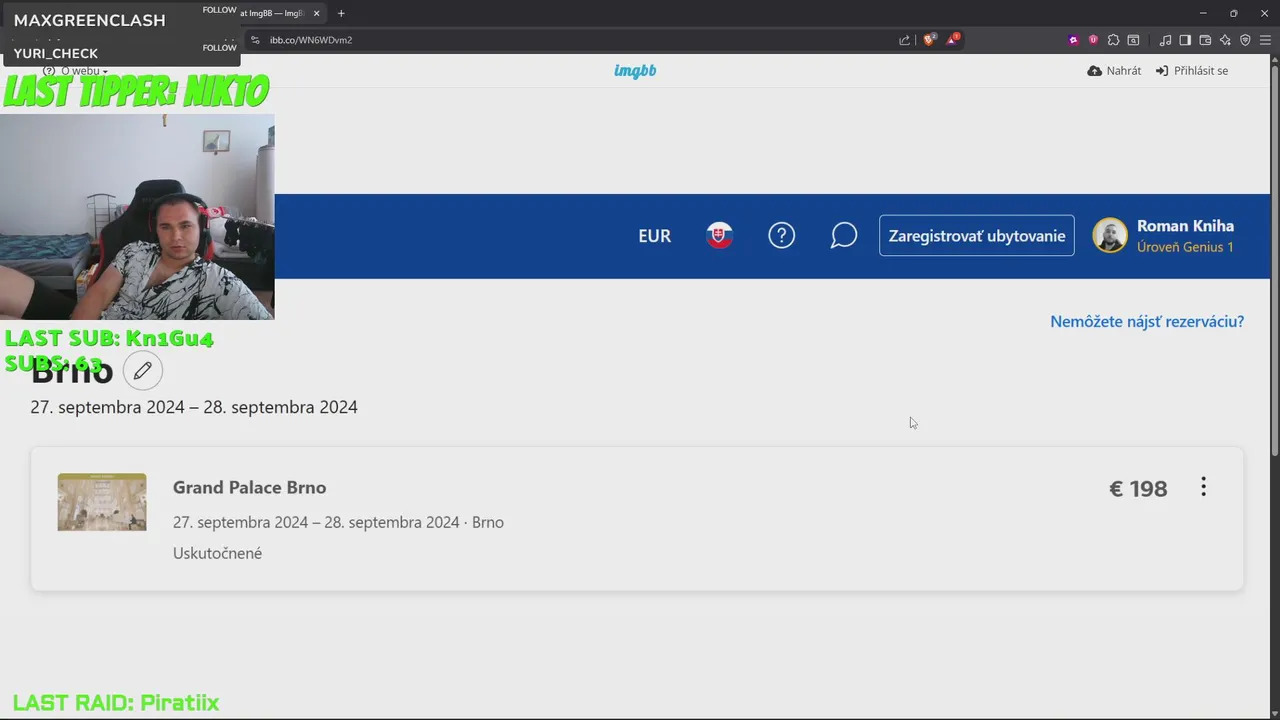1280x720 pixels.
Task: Click the purple extension icon in toolbar
Action: click(1073, 40)
